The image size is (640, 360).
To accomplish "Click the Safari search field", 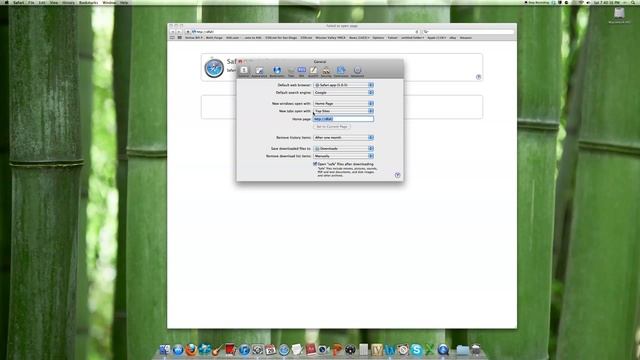I will point(468,31).
